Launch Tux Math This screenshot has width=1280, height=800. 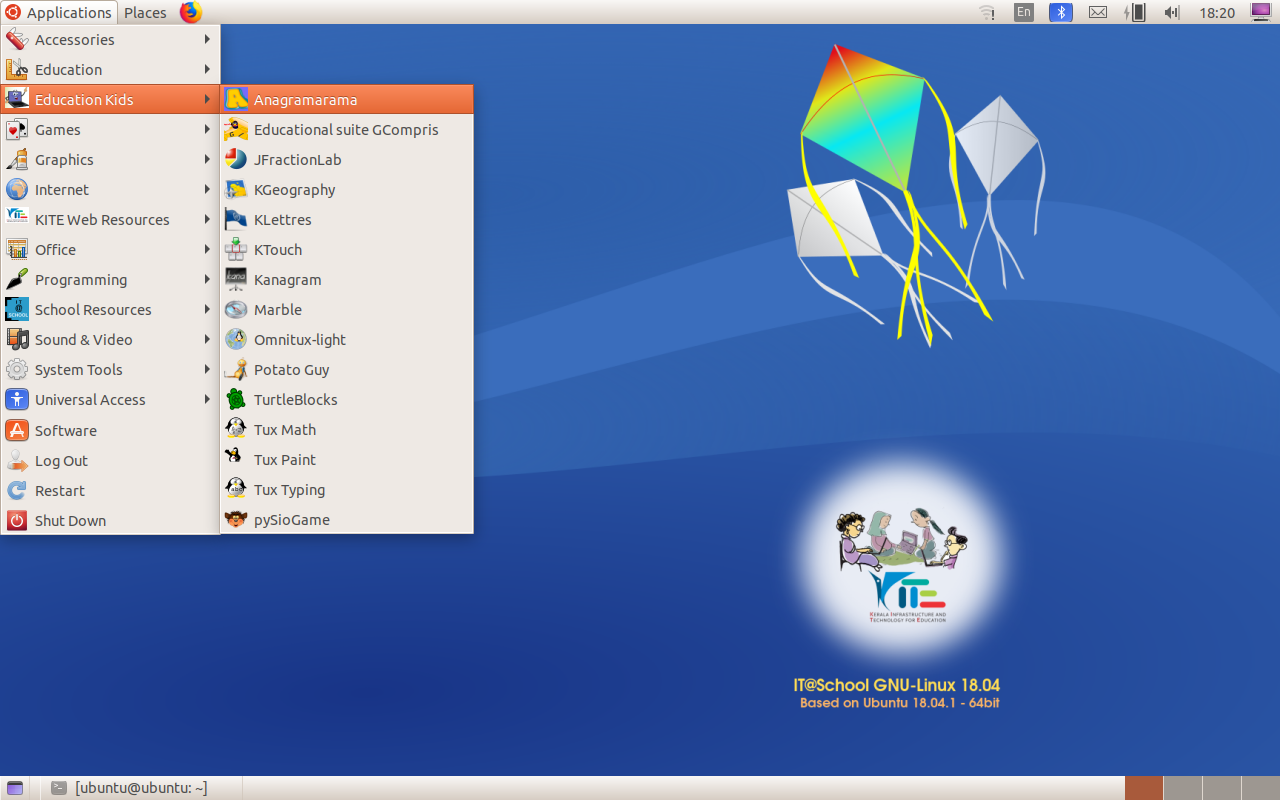(x=284, y=429)
